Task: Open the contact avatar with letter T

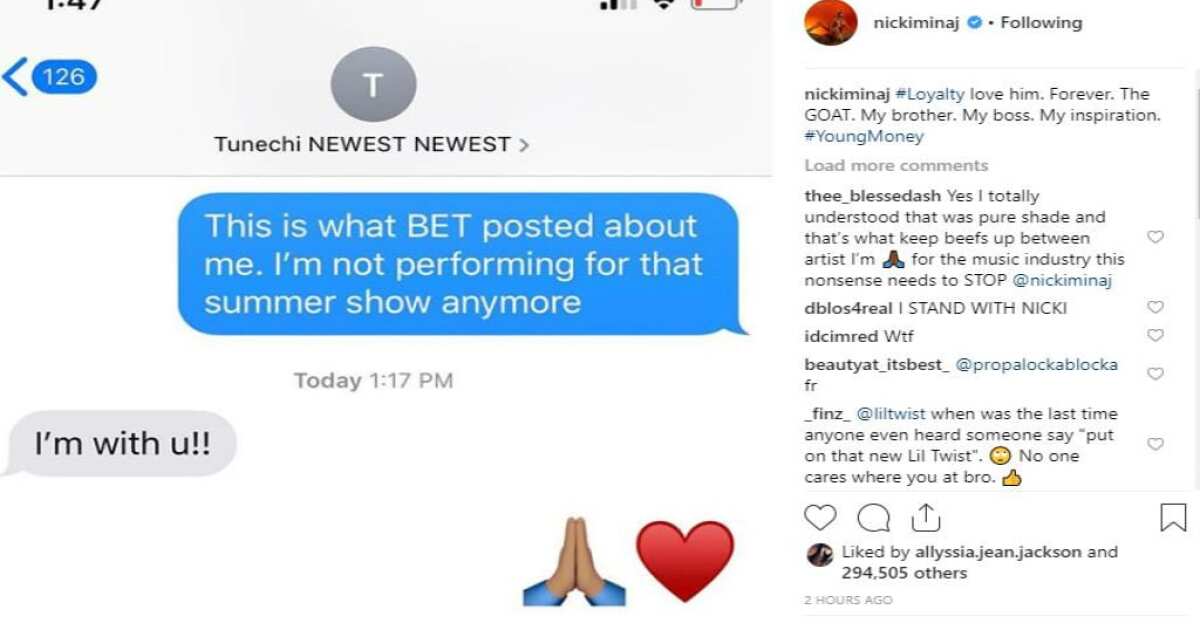Action: point(373,85)
